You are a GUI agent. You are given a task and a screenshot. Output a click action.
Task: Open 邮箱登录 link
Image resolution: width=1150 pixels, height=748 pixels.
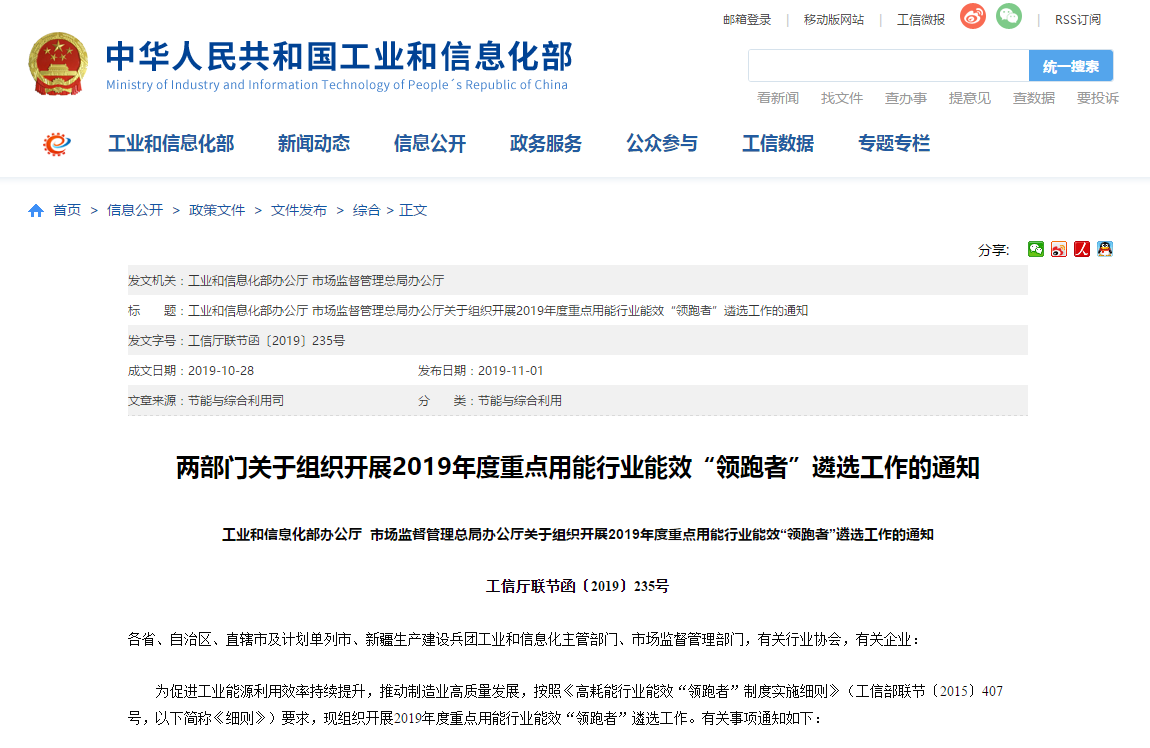[747, 20]
